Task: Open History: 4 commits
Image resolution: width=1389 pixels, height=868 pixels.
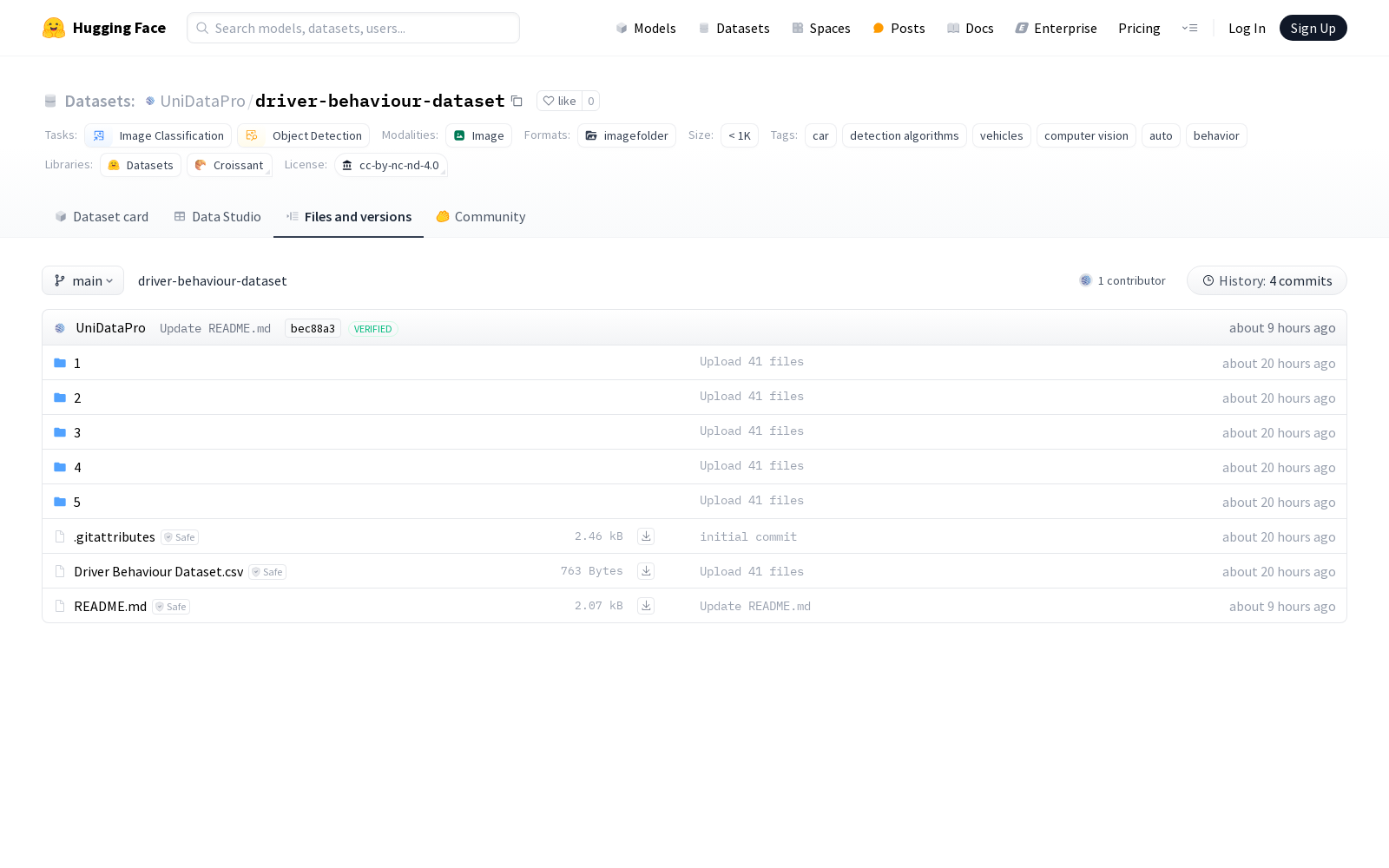Action: (1267, 280)
